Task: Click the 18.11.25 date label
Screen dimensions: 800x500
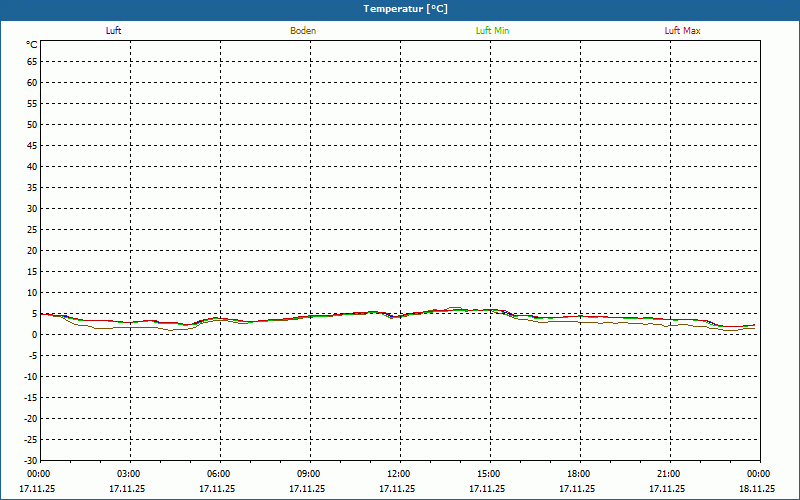Action: [757, 489]
